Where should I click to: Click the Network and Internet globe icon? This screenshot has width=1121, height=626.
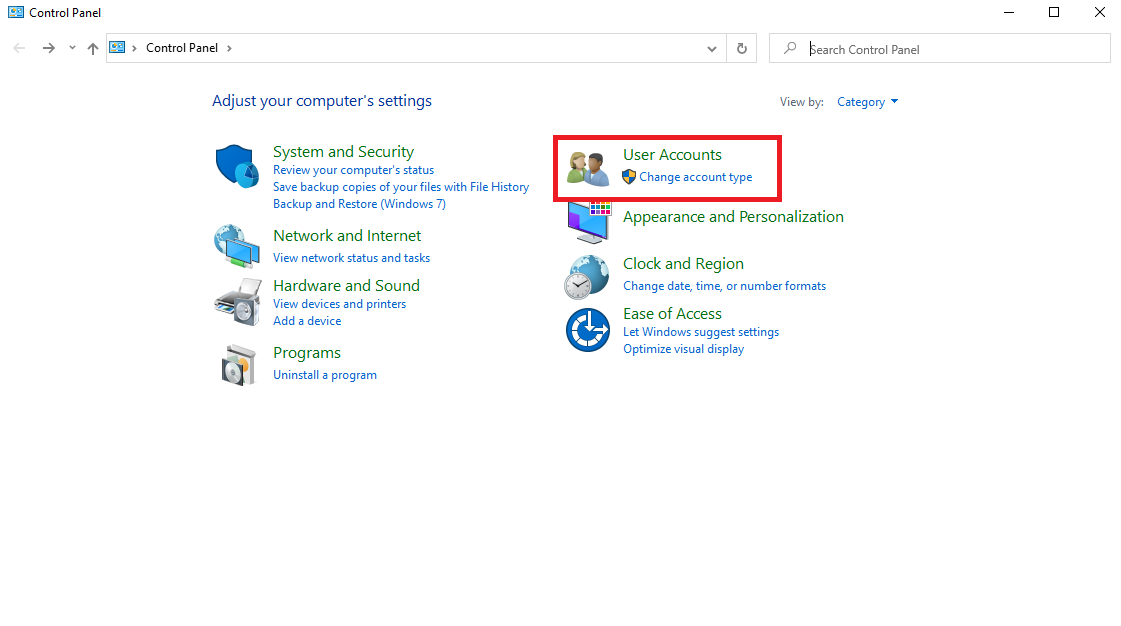point(237,247)
